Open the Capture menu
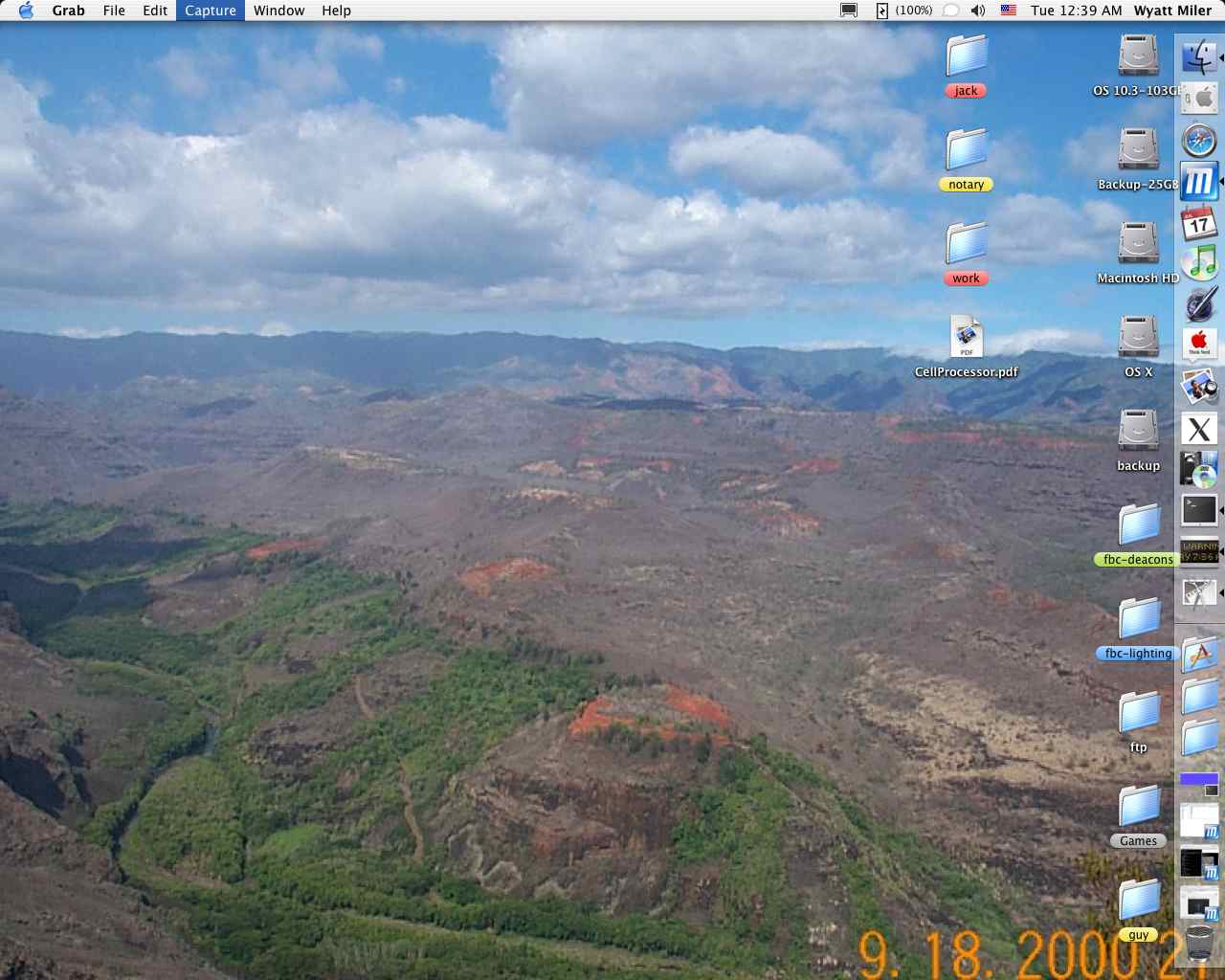The image size is (1225, 980). tap(211, 11)
